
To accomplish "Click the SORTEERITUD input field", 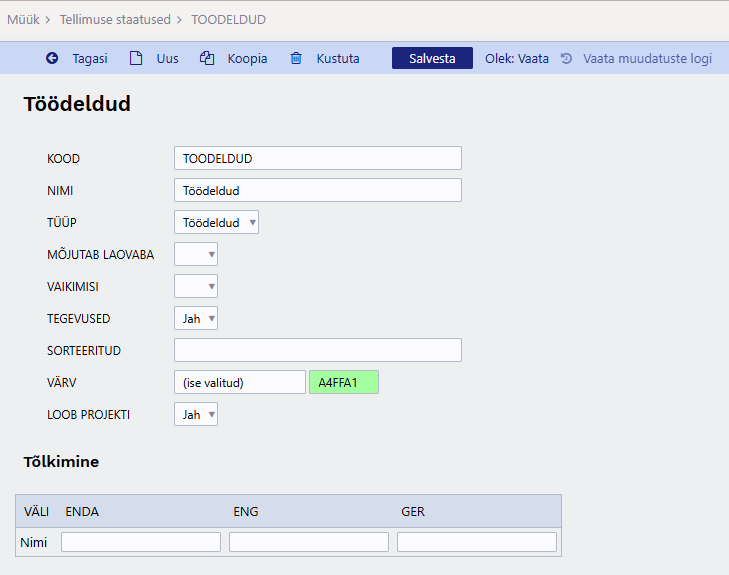I will (317, 350).
